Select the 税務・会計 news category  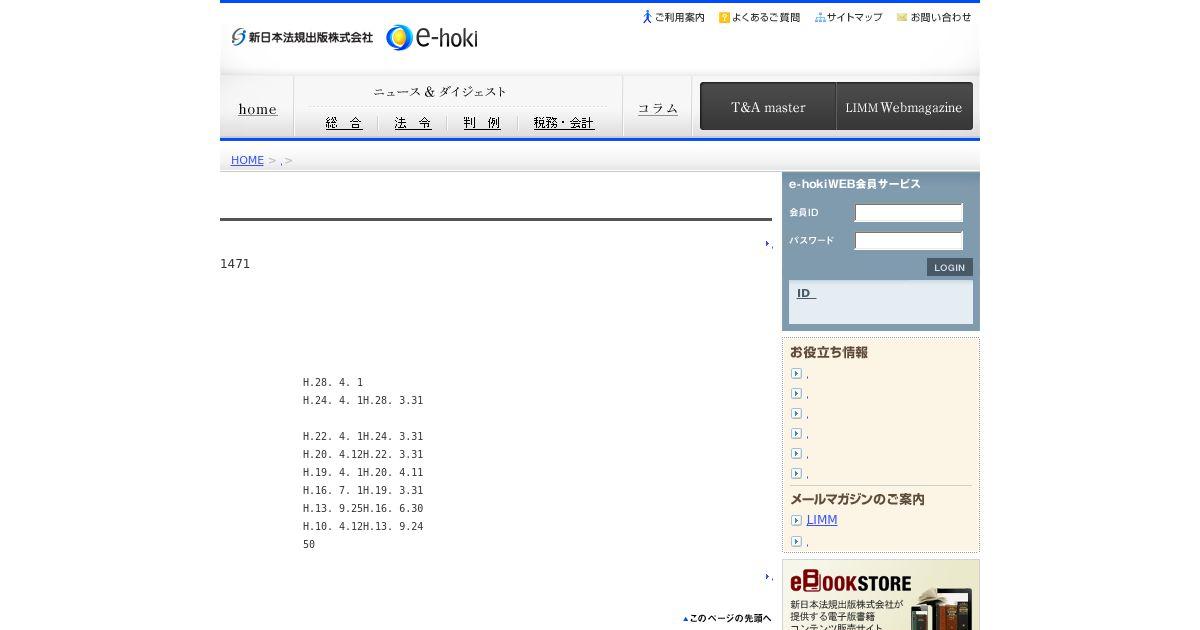(564, 123)
